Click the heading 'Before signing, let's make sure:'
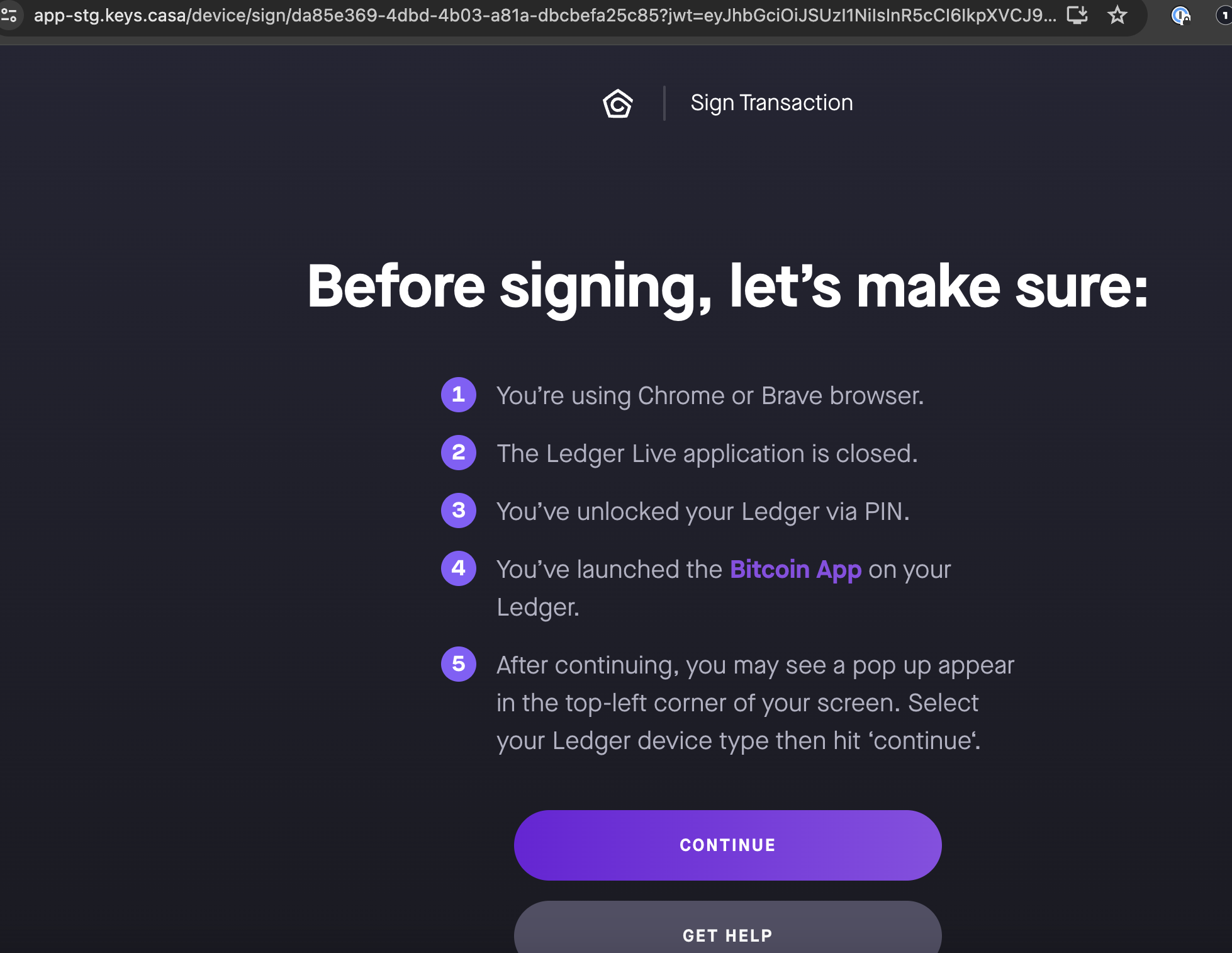Image resolution: width=1232 pixels, height=953 pixels. pyautogui.click(x=727, y=286)
